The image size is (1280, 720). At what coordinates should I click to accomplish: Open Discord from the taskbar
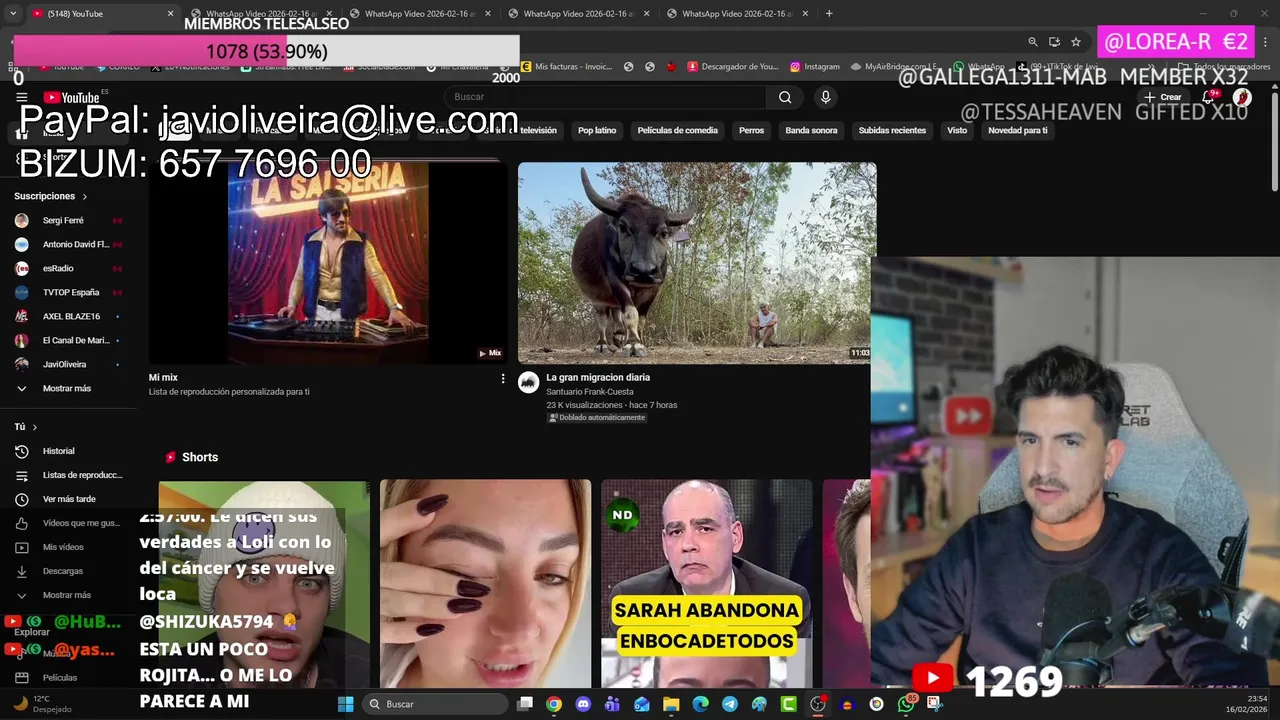583,704
